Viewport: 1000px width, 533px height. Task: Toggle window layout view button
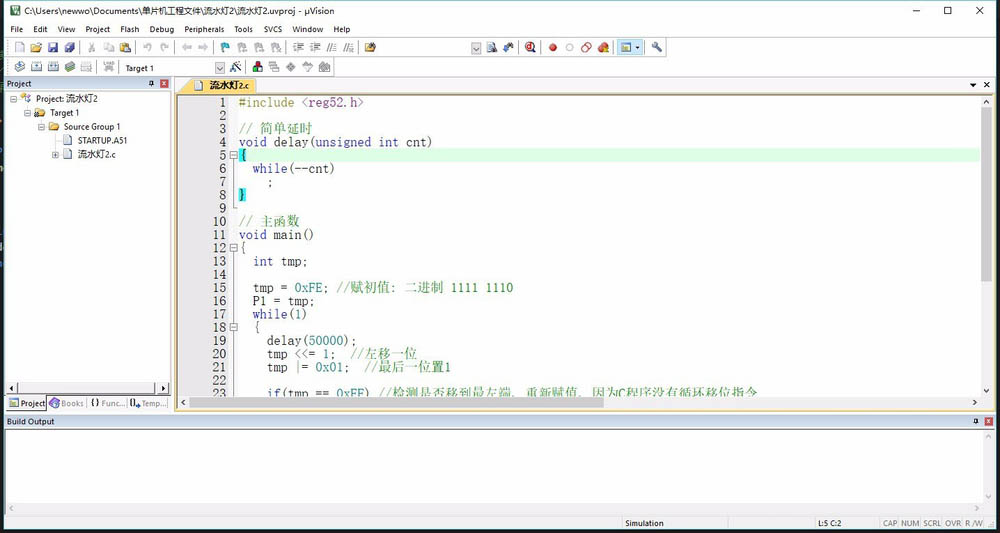tap(626, 47)
